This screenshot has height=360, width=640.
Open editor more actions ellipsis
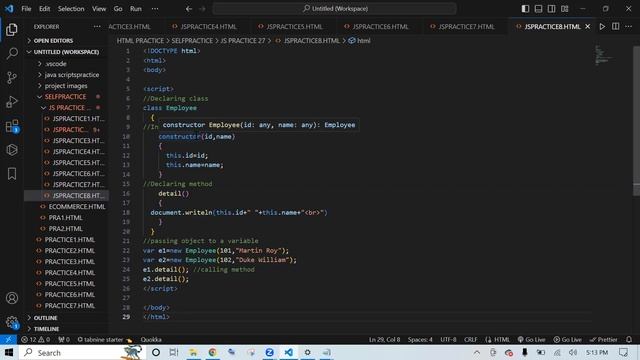coord(629,27)
